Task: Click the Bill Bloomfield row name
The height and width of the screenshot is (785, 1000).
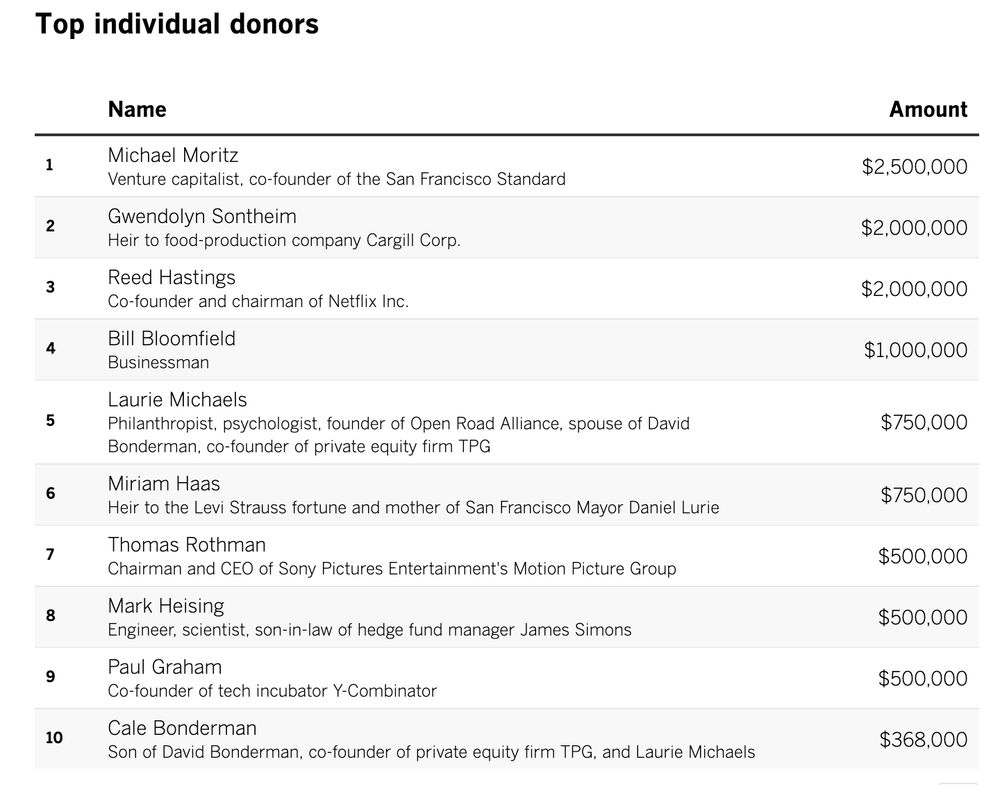Action: point(172,338)
